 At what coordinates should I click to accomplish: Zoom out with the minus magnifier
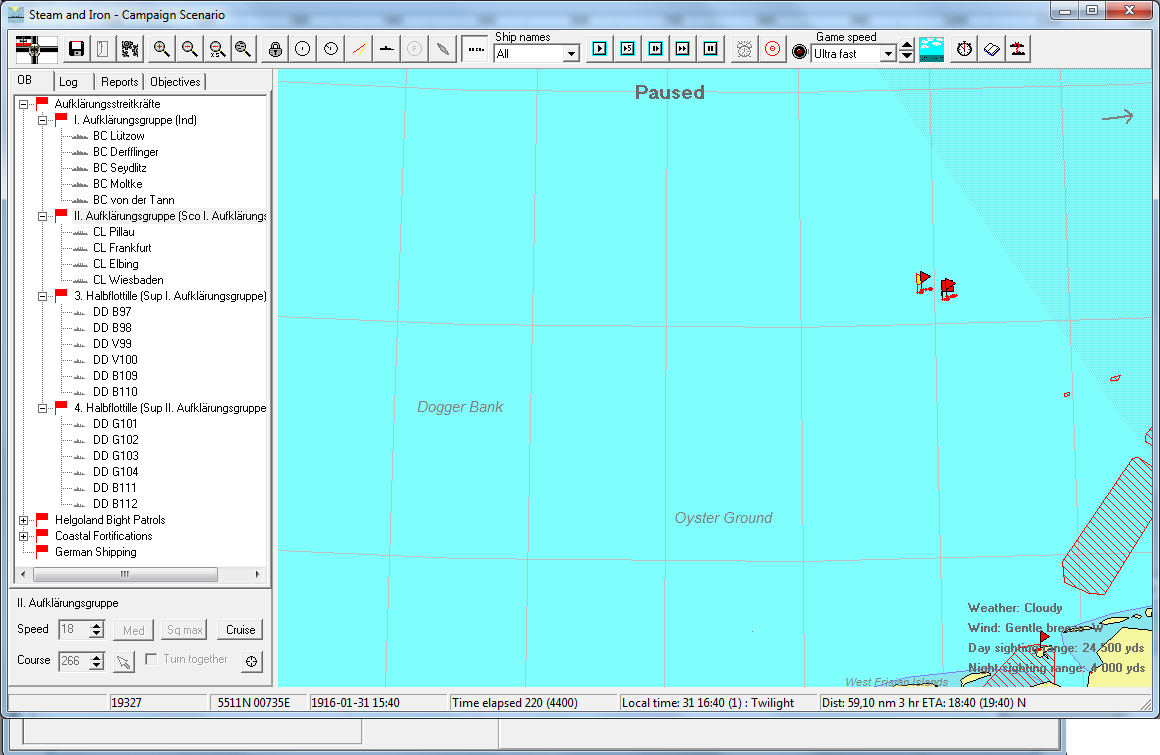[x=189, y=50]
